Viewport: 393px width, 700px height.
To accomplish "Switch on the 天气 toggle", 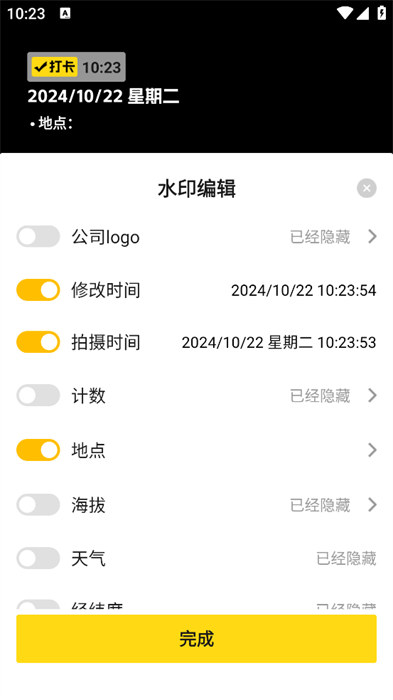I will [38, 558].
